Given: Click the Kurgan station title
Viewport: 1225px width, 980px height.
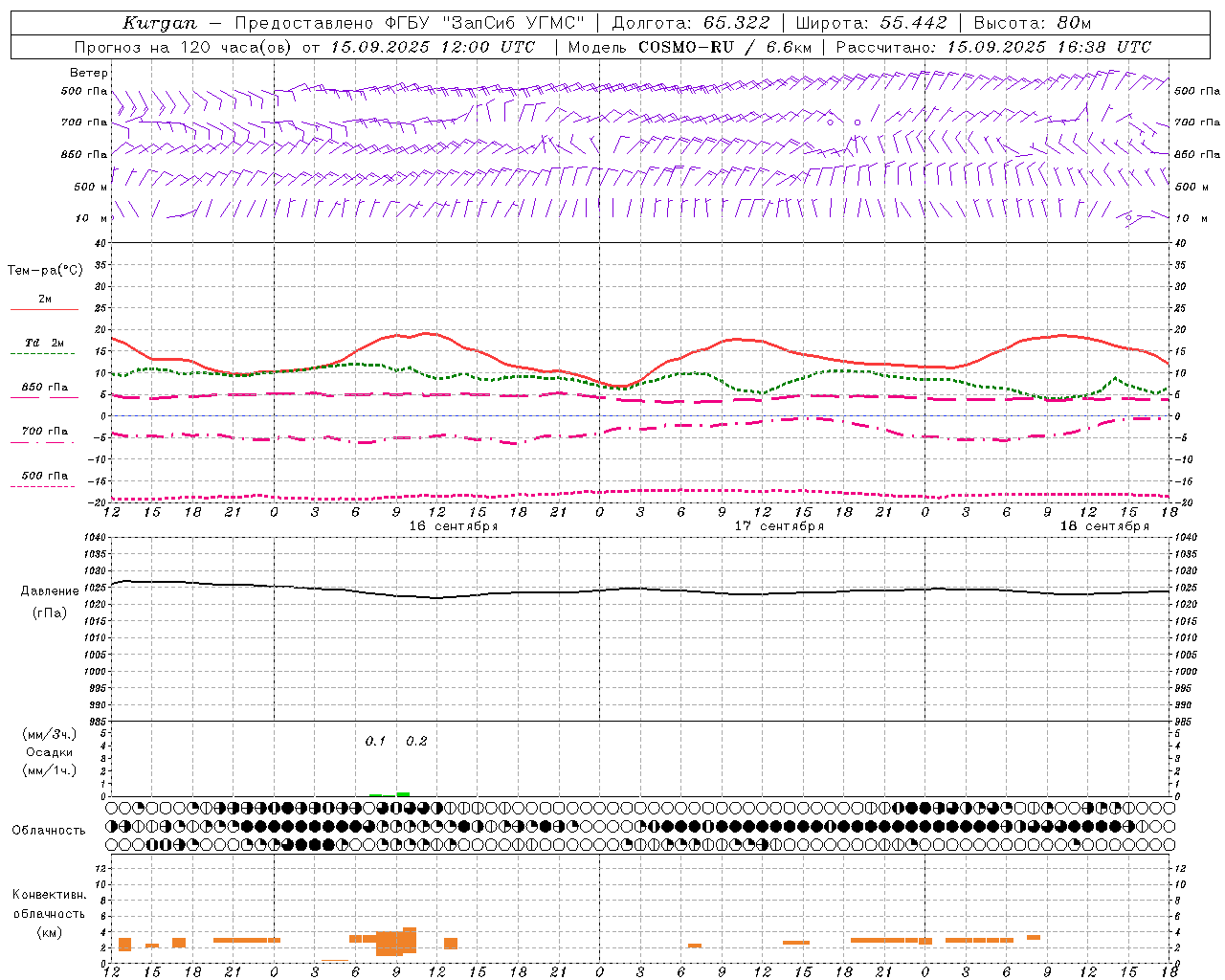Looking at the screenshot, I should pyautogui.click(x=159, y=23).
